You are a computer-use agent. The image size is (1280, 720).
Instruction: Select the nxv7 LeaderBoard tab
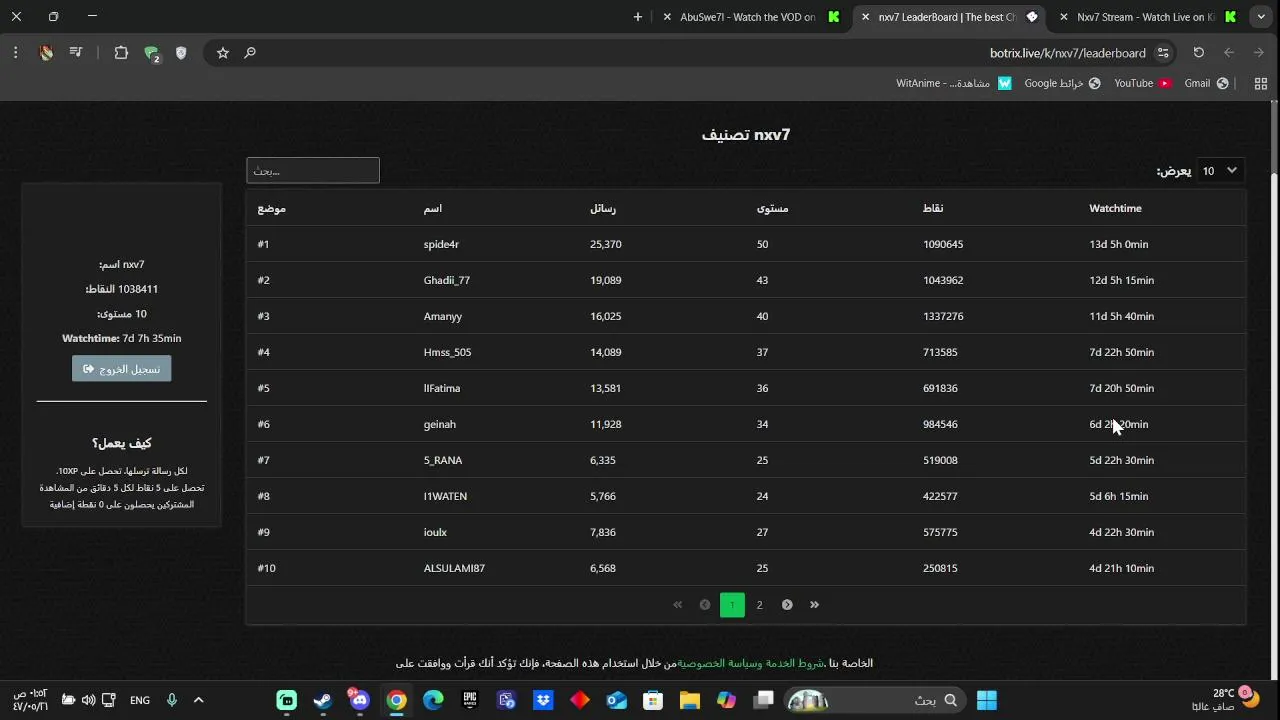[950, 17]
